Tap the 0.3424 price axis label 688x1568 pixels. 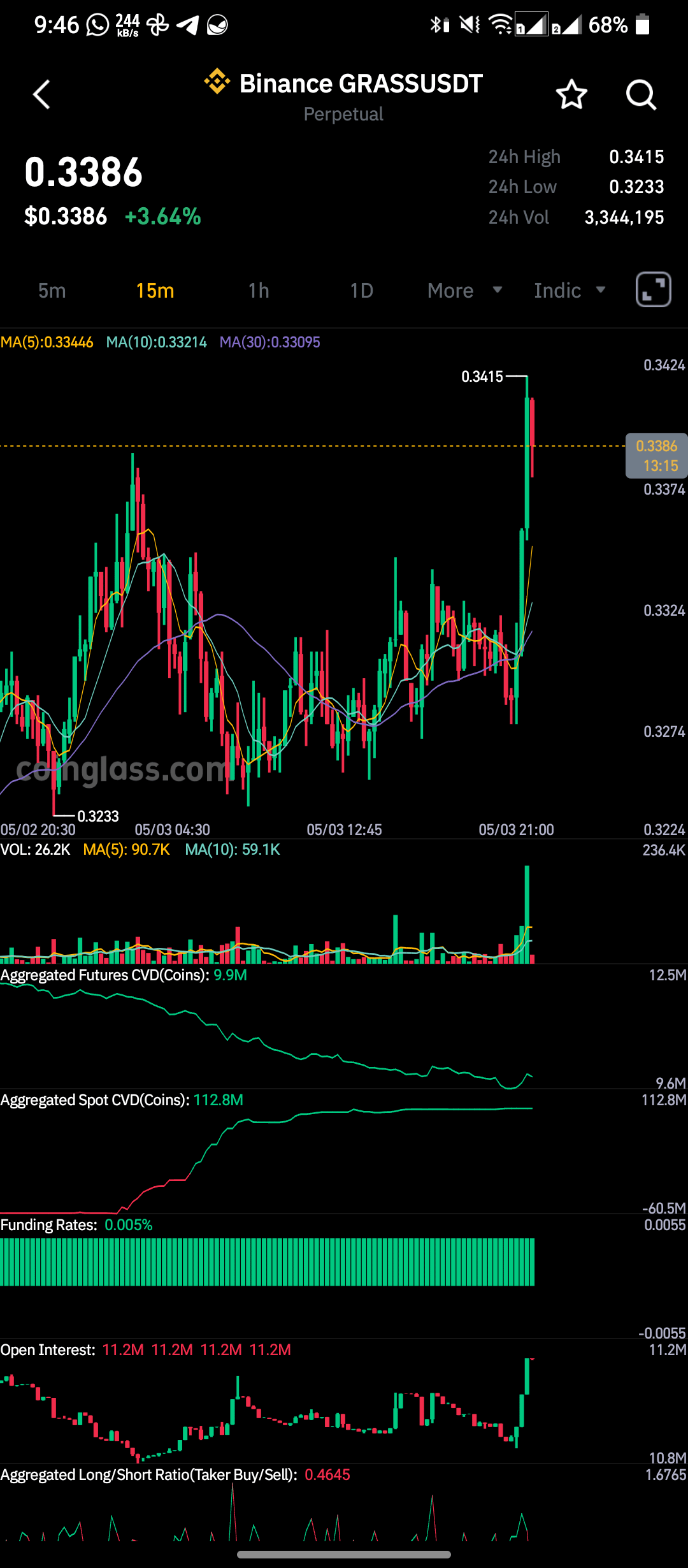point(664,365)
